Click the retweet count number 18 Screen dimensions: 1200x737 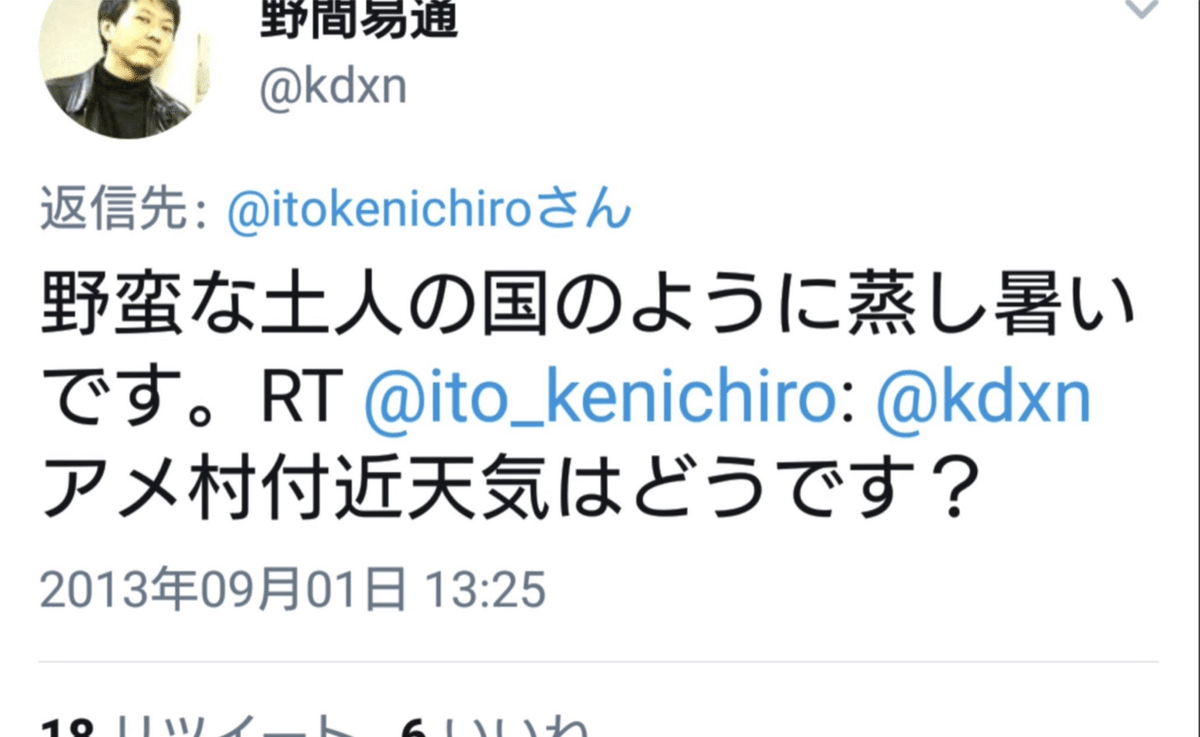click(x=68, y=727)
